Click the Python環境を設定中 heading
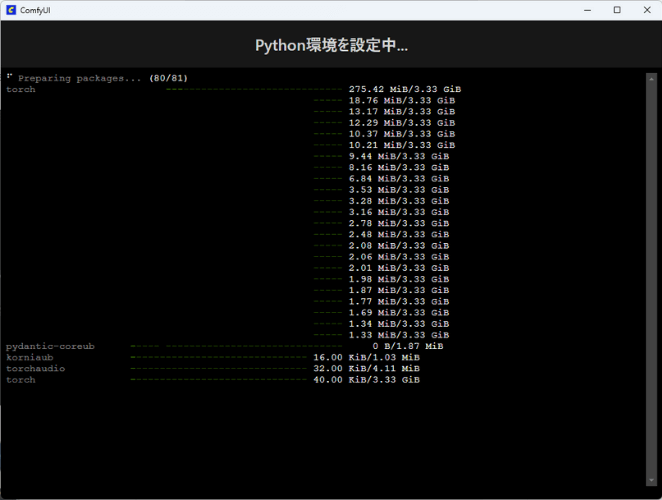 pos(331,45)
